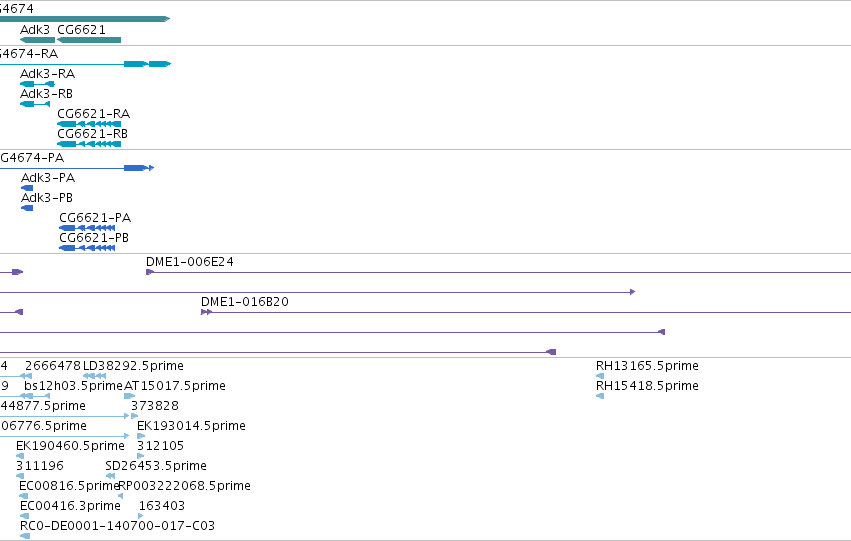This screenshot has height=541, width=851.
Task: Click the LD38292.5prime arrow glyphs
Action: tap(94, 376)
